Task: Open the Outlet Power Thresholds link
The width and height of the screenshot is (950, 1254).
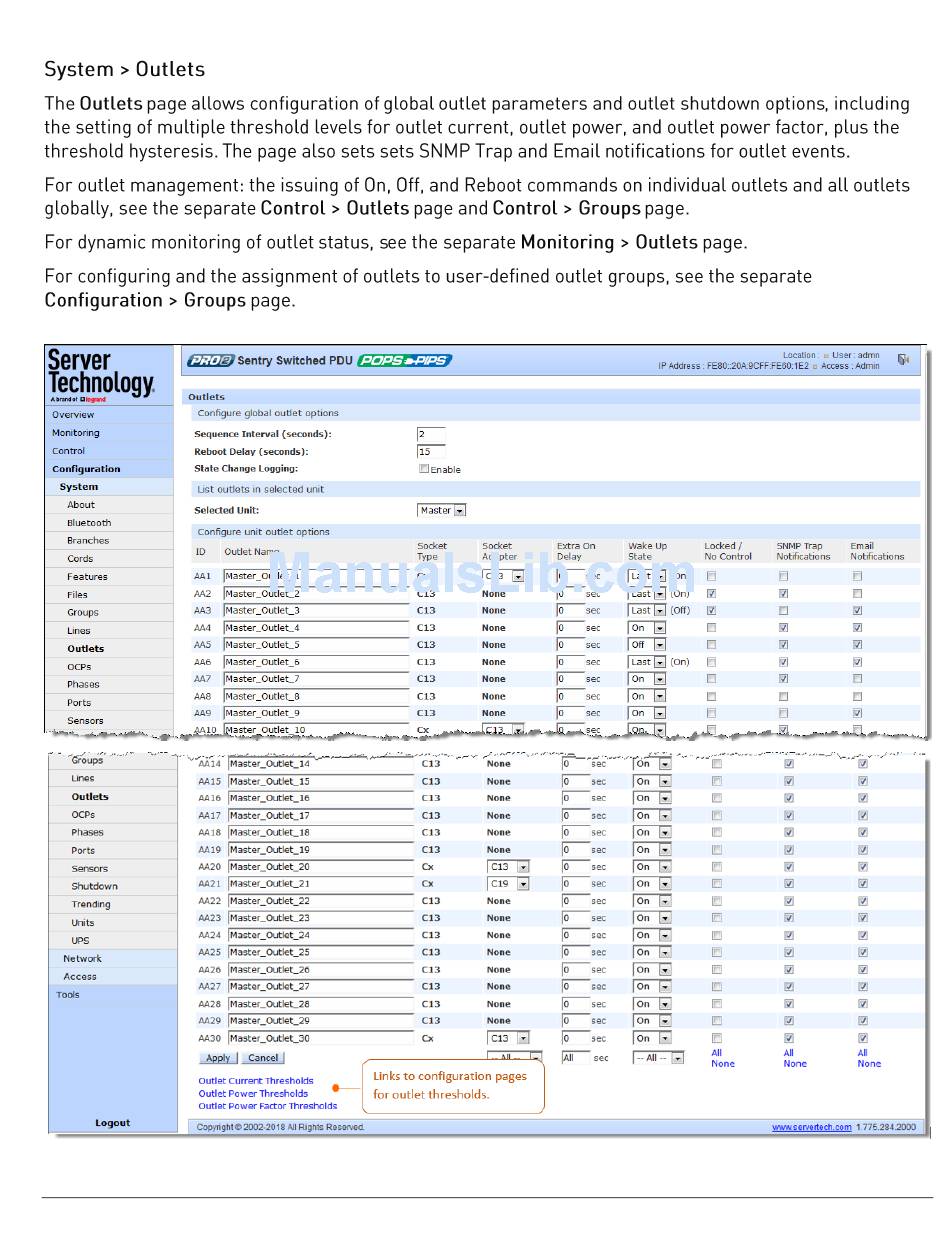Action: click(x=253, y=1093)
